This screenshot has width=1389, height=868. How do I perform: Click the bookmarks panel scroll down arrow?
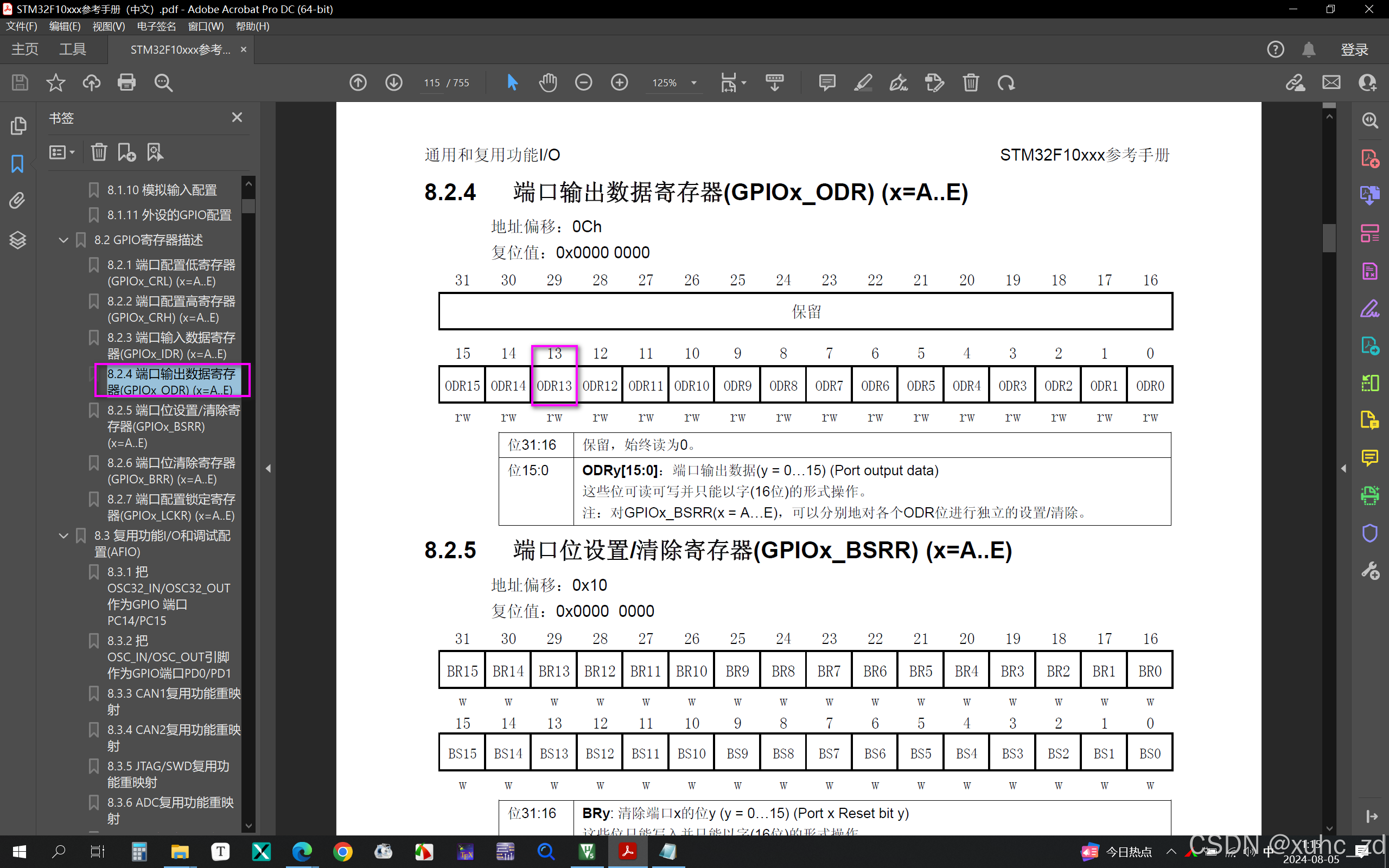point(249,826)
